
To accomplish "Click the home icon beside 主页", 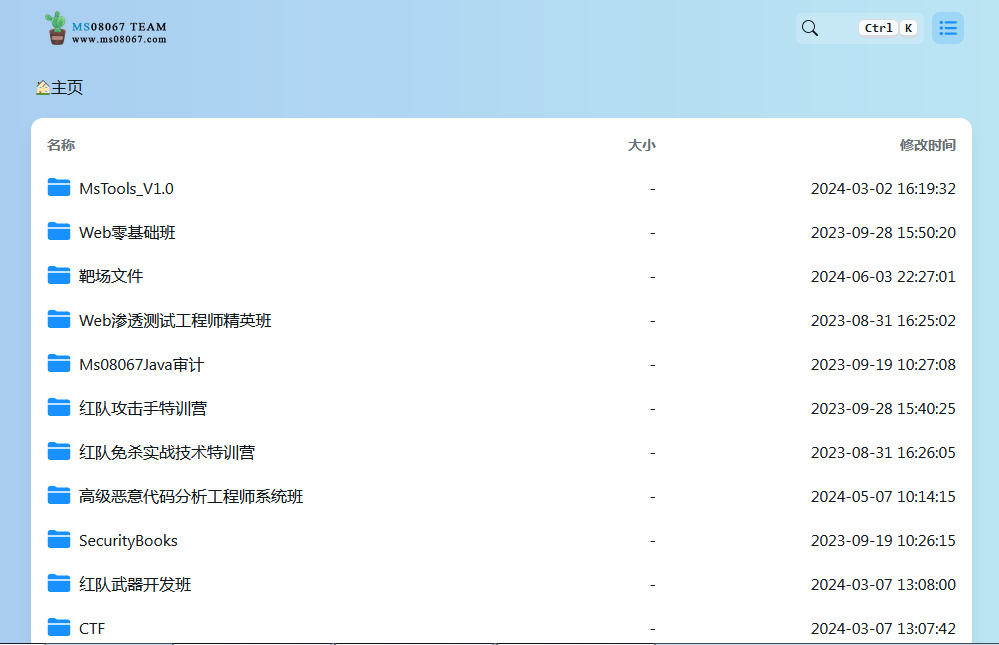I will point(43,87).
